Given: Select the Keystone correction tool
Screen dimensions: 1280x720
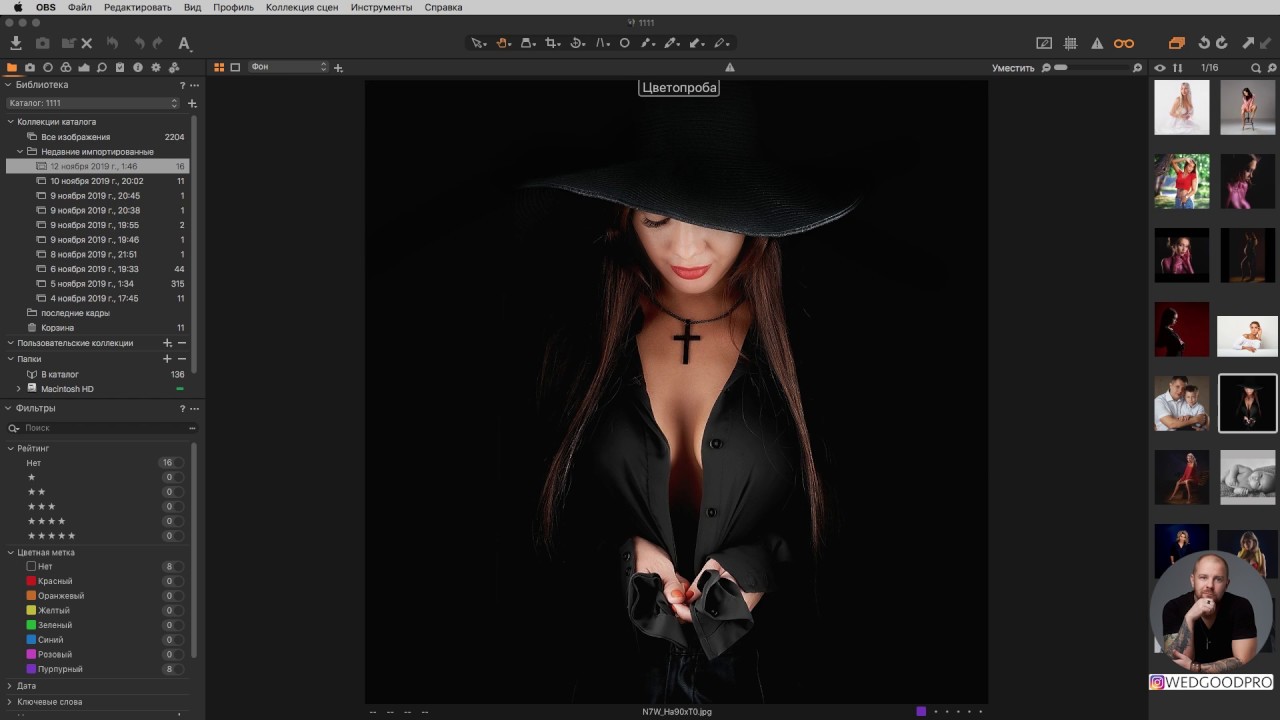Looking at the screenshot, I should pos(602,43).
